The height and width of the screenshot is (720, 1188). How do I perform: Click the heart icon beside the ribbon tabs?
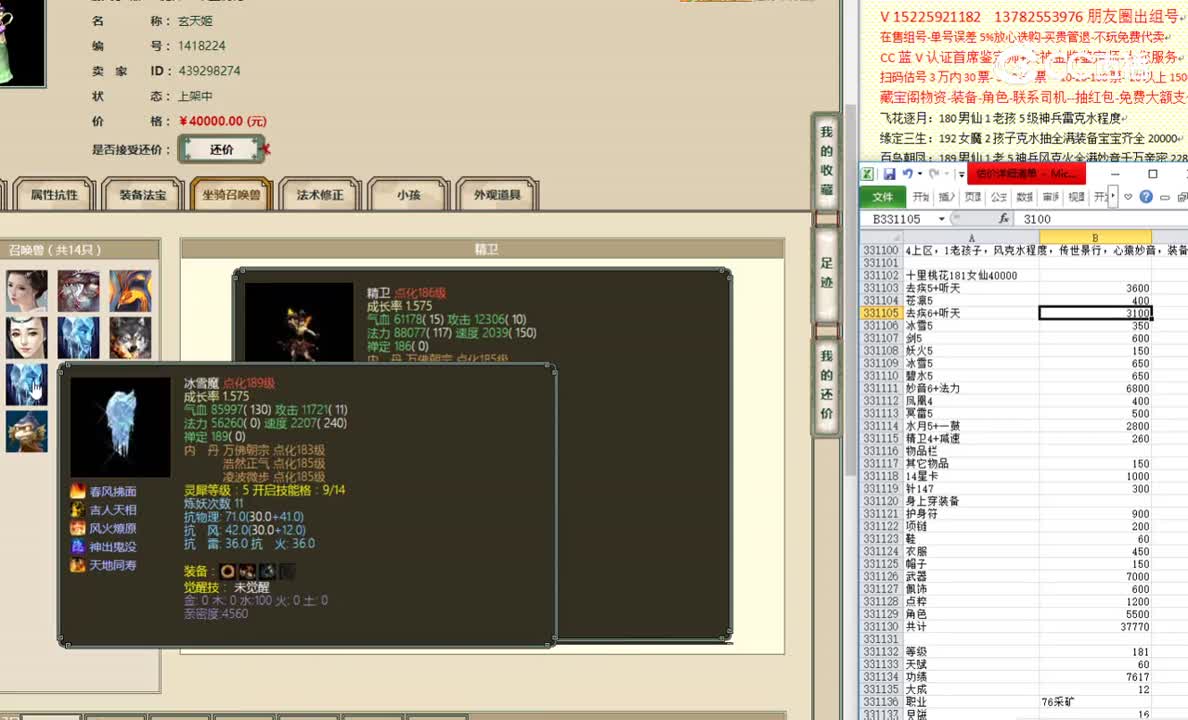(x=1127, y=195)
